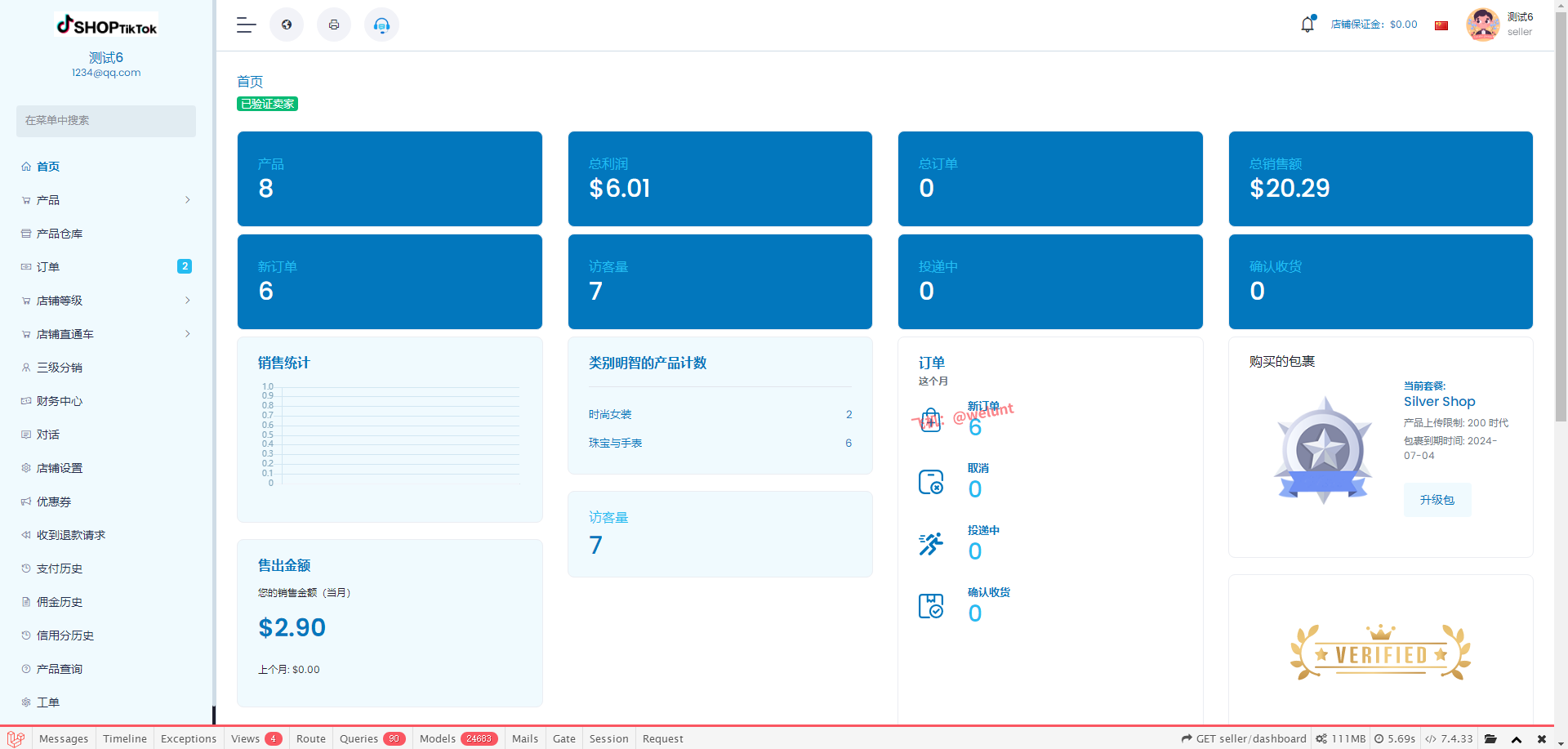Click the arrow icon beside 收到退款请求
1568x749 pixels.
[26, 535]
